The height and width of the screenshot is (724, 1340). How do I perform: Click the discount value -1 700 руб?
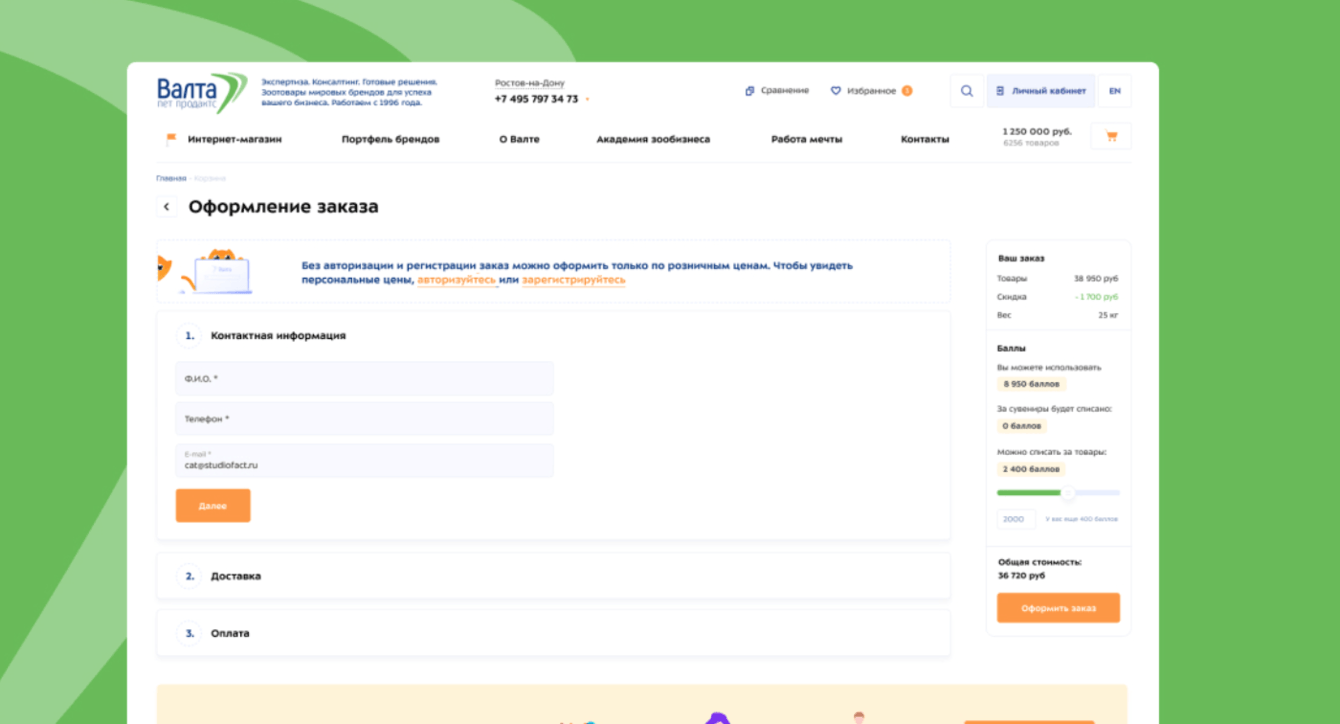(1097, 297)
